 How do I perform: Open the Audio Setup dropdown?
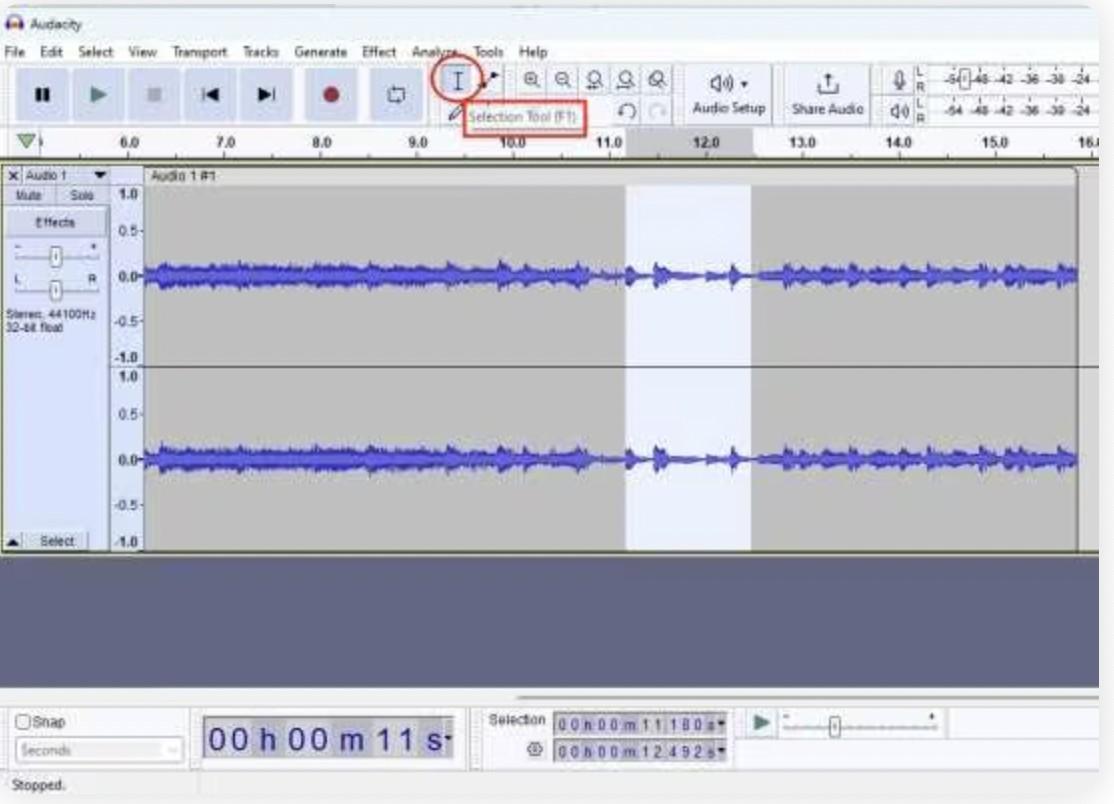pos(729,94)
